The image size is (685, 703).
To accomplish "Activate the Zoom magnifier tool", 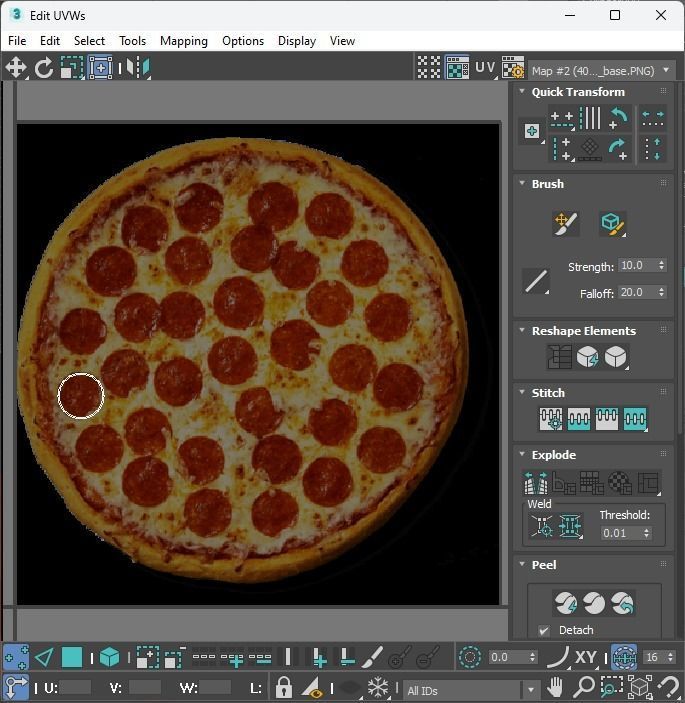I will (584, 687).
